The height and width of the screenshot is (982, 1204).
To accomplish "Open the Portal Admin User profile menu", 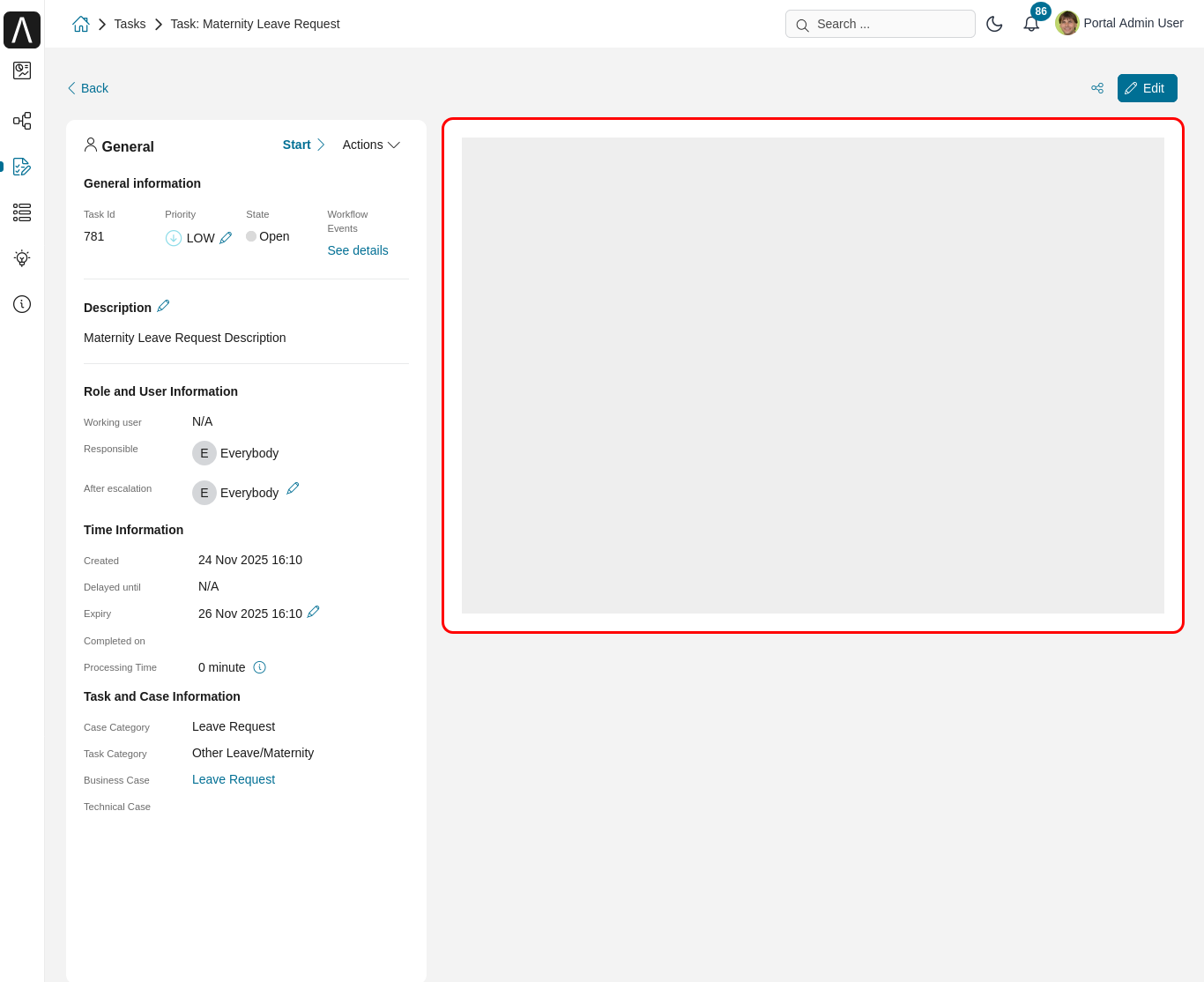I will pyautogui.click(x=1119, y=23).
